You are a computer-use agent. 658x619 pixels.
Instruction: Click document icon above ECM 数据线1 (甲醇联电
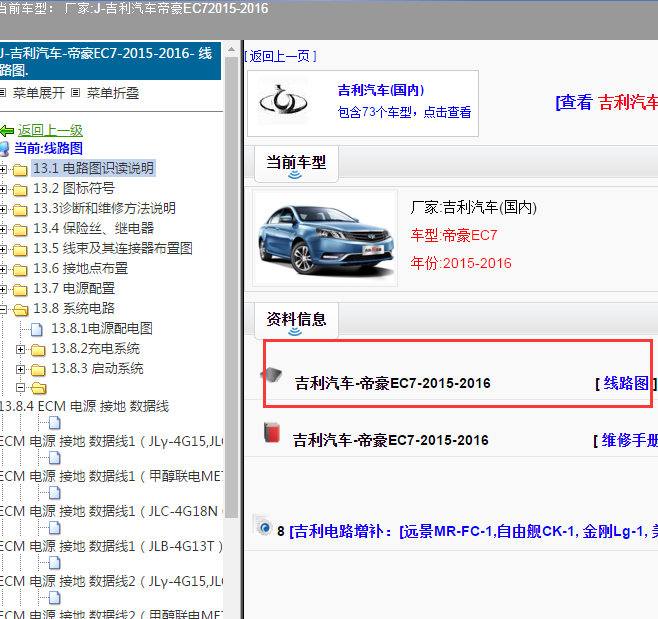[55, 458]
